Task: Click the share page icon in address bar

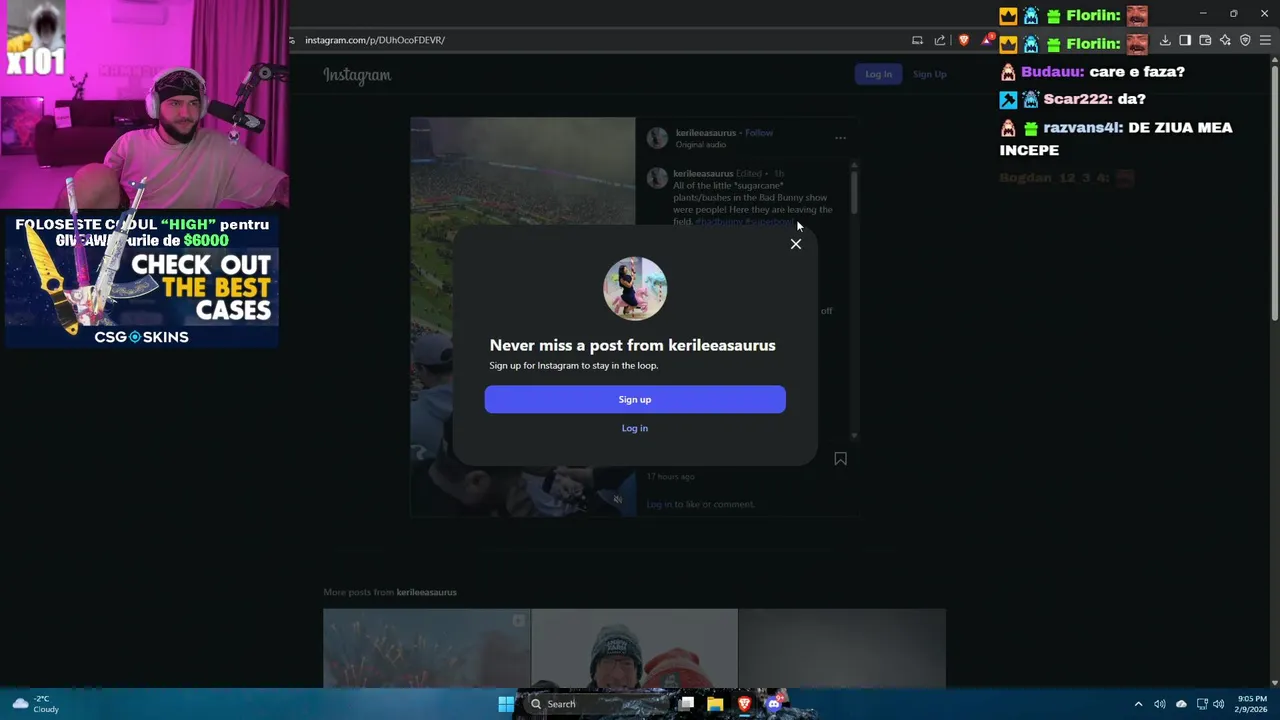Action: pos(940,40)
